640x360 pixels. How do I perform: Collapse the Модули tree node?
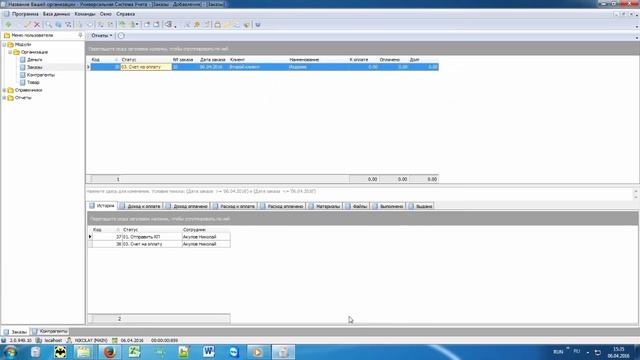4,44
